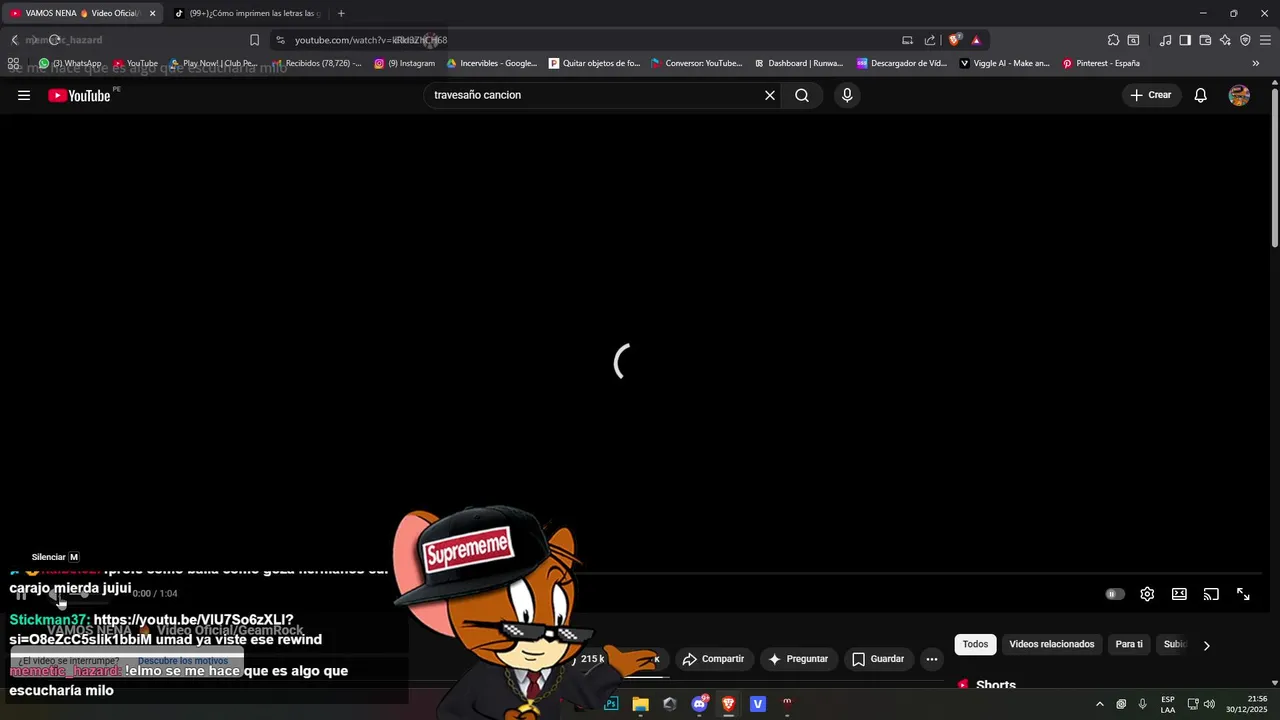Open the Pinterest - España bookmark

(1101, 63)
